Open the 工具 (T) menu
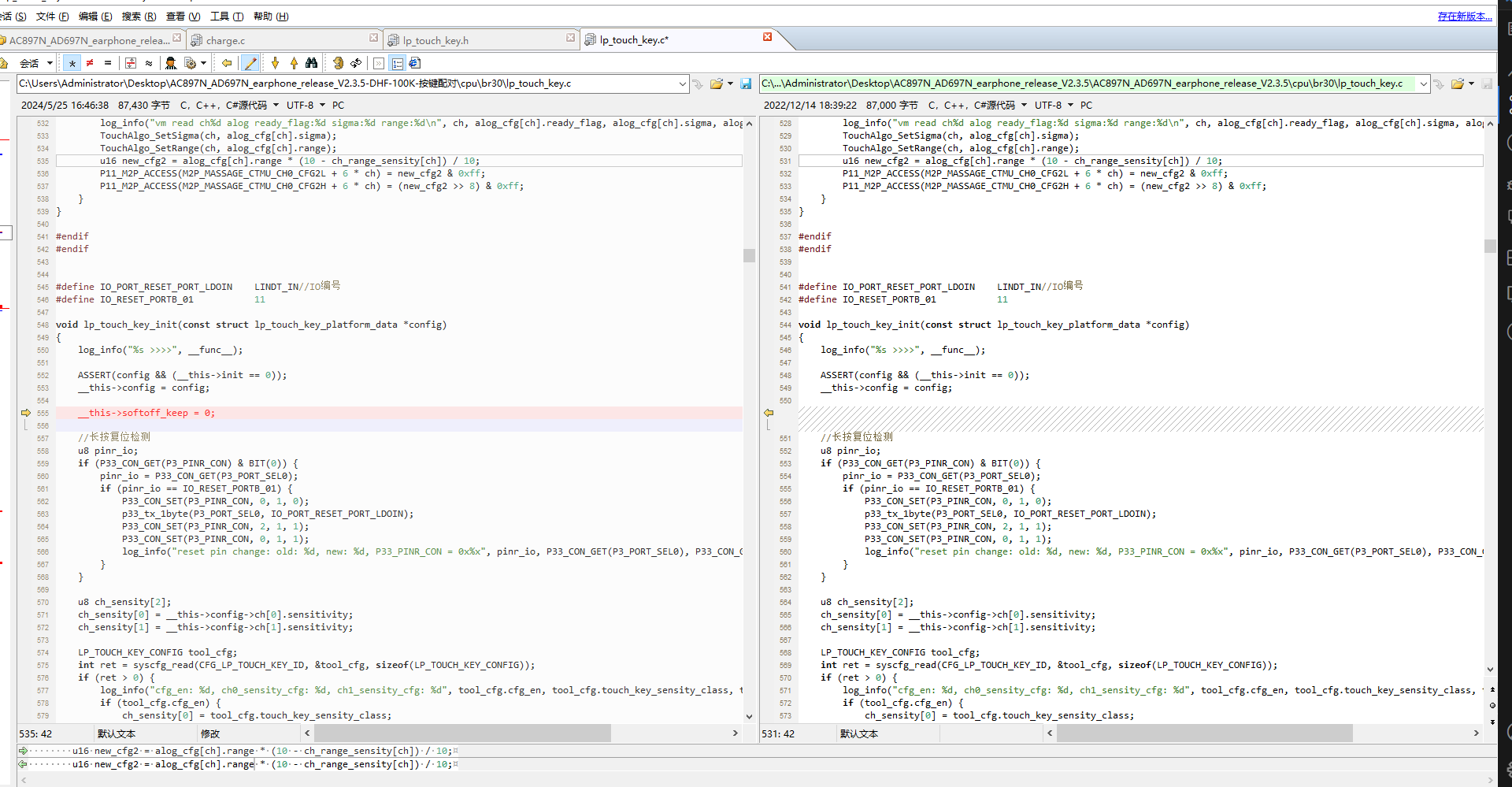 [227, 17]
